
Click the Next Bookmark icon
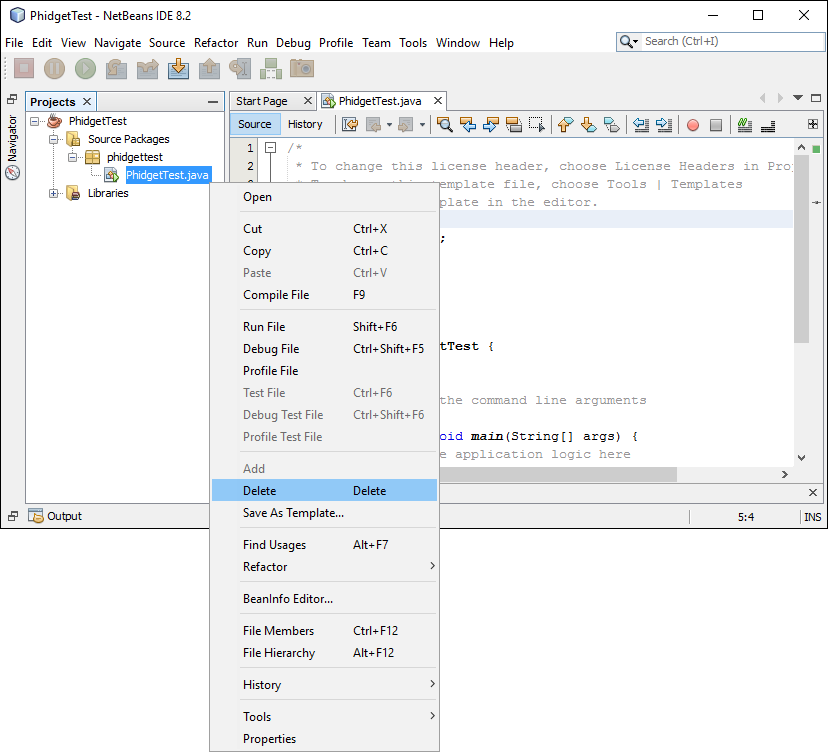pos(588,125)
